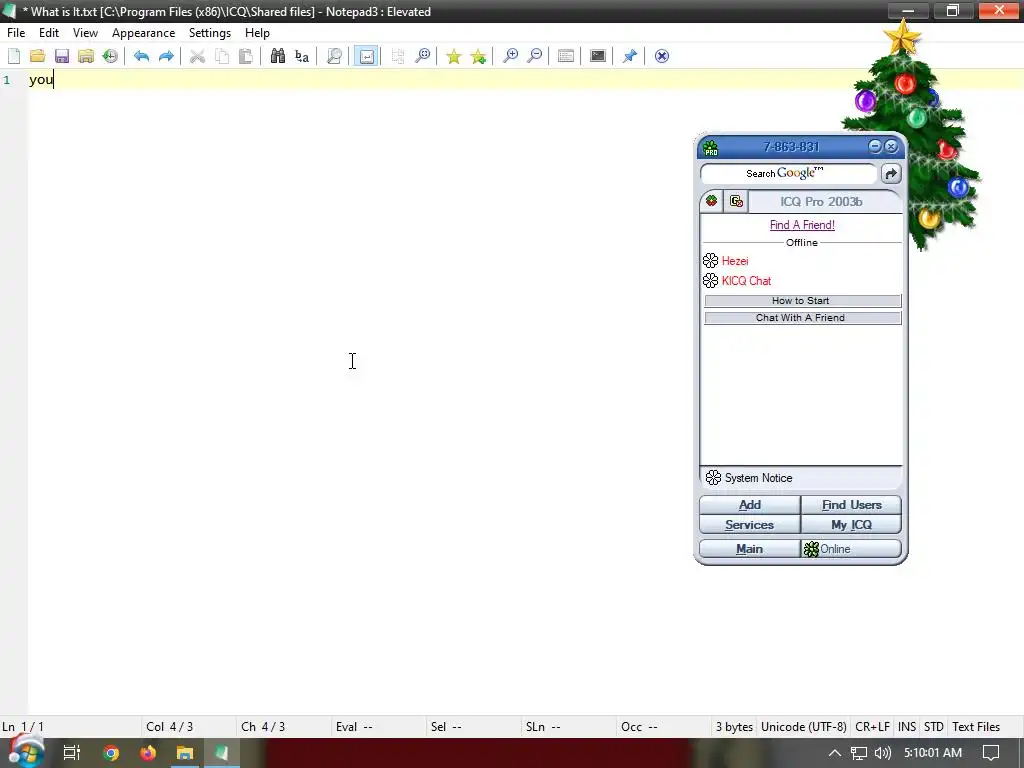The height and width of the screenshot is (768, 1024).
Task: Open the My ICQ menu button
Action: tap(852, 525)
